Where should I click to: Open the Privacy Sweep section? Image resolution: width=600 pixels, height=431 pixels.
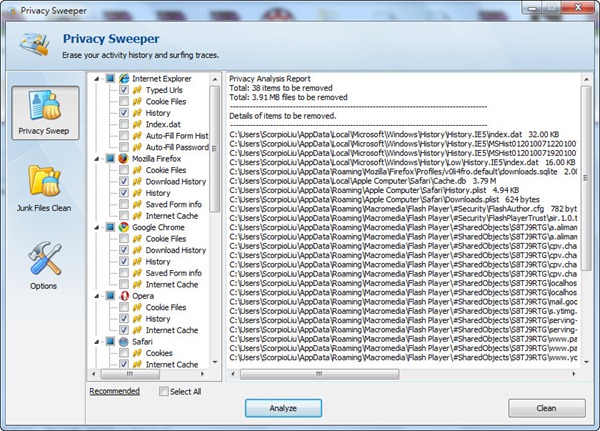[44, 112]
